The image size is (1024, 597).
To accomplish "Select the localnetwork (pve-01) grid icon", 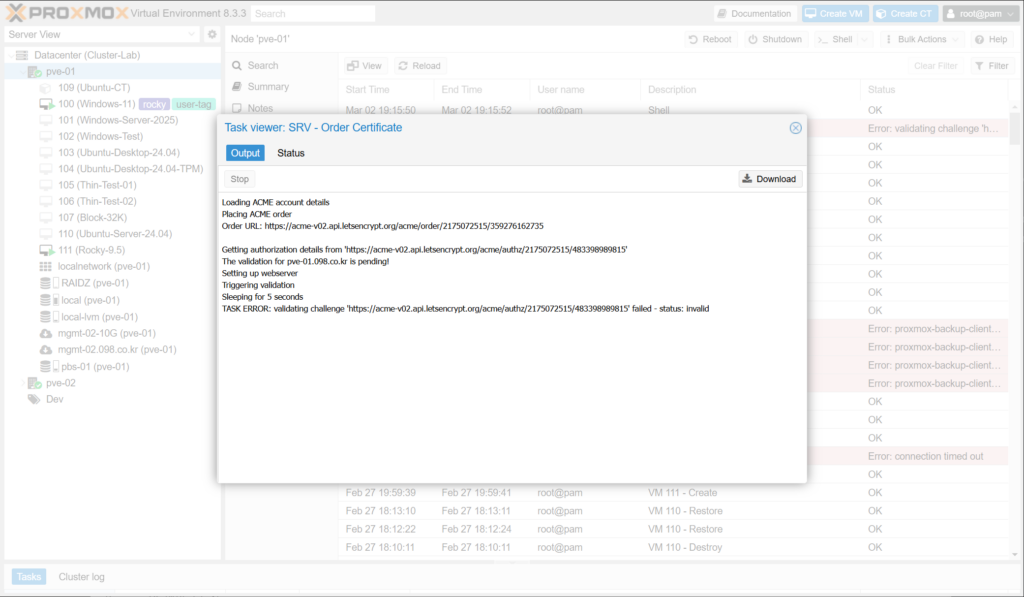I will click(x=46, y=267).
